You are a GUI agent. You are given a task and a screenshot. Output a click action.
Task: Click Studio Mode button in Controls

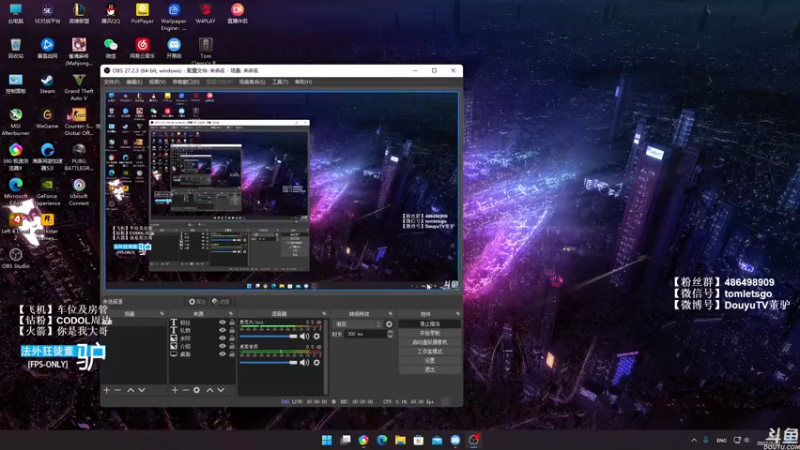[x=430, y=352]
